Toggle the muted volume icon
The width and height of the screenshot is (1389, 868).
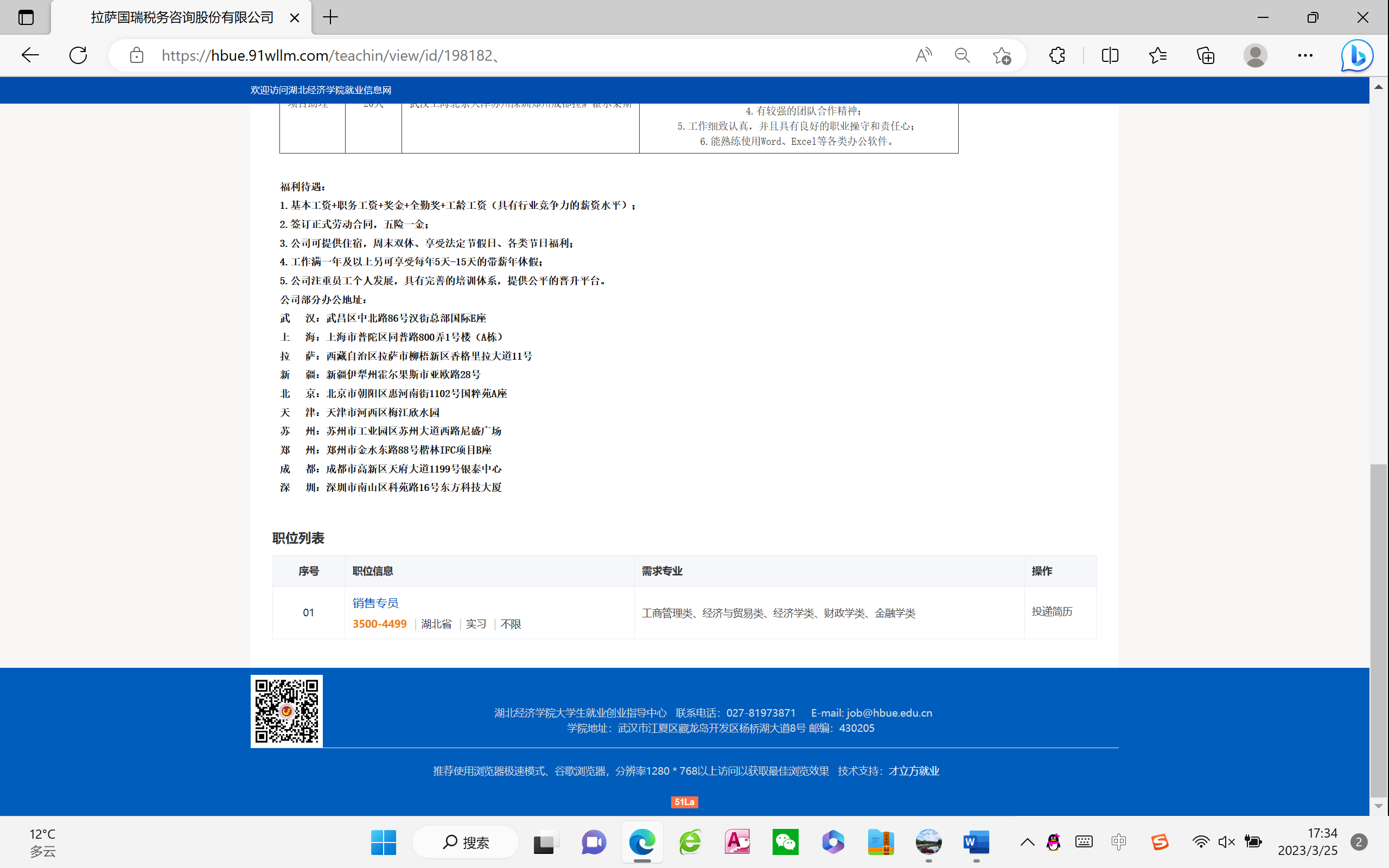point(1226,842)
